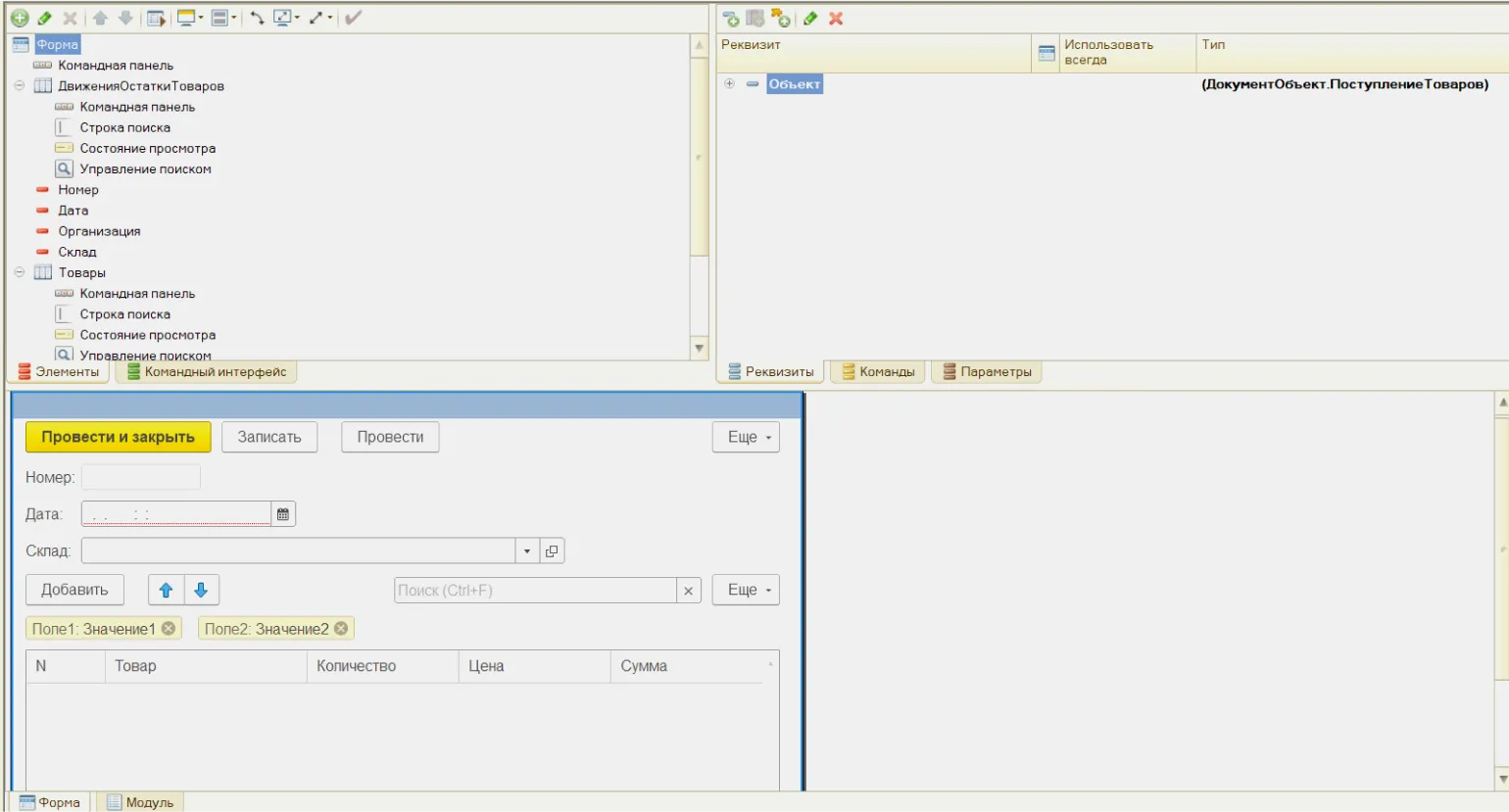
Task: Clear the search field with the X button
Action: click(688, 591)
